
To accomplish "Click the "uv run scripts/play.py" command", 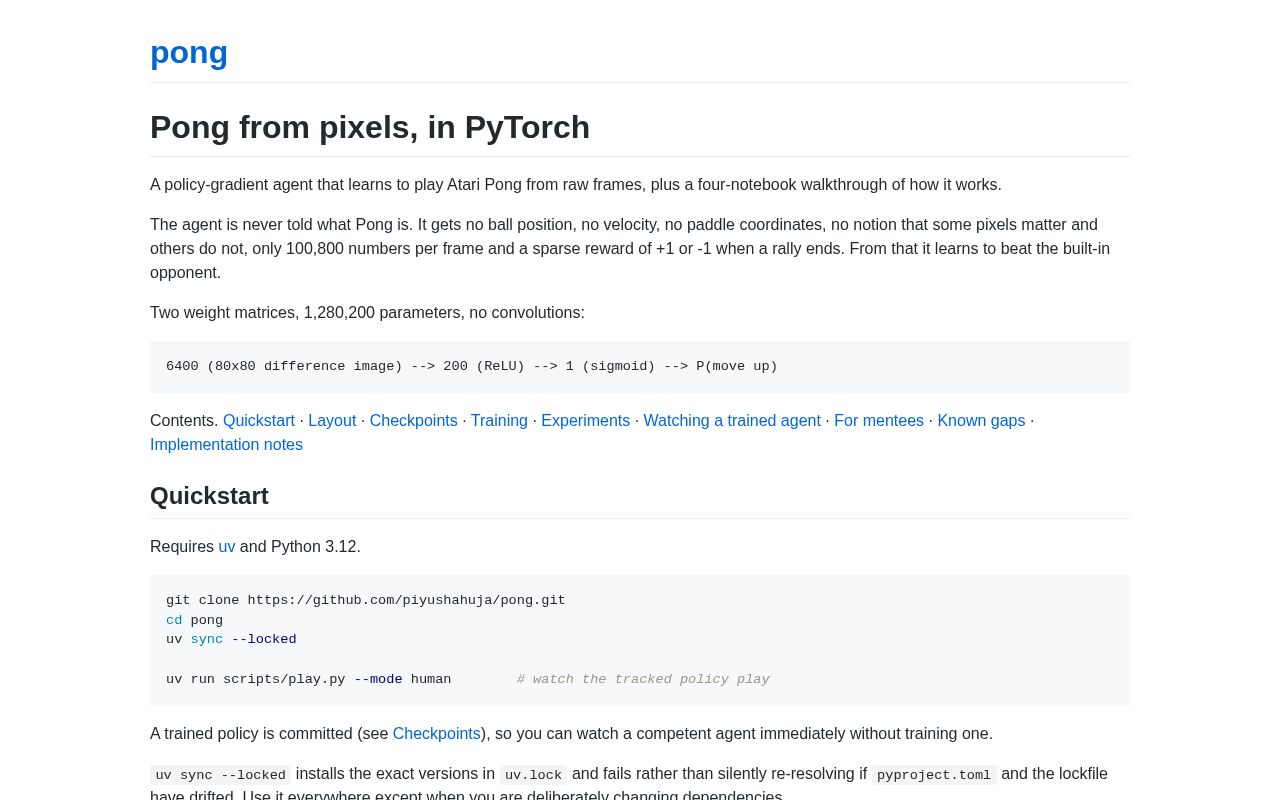I will [x=309, y=680].
